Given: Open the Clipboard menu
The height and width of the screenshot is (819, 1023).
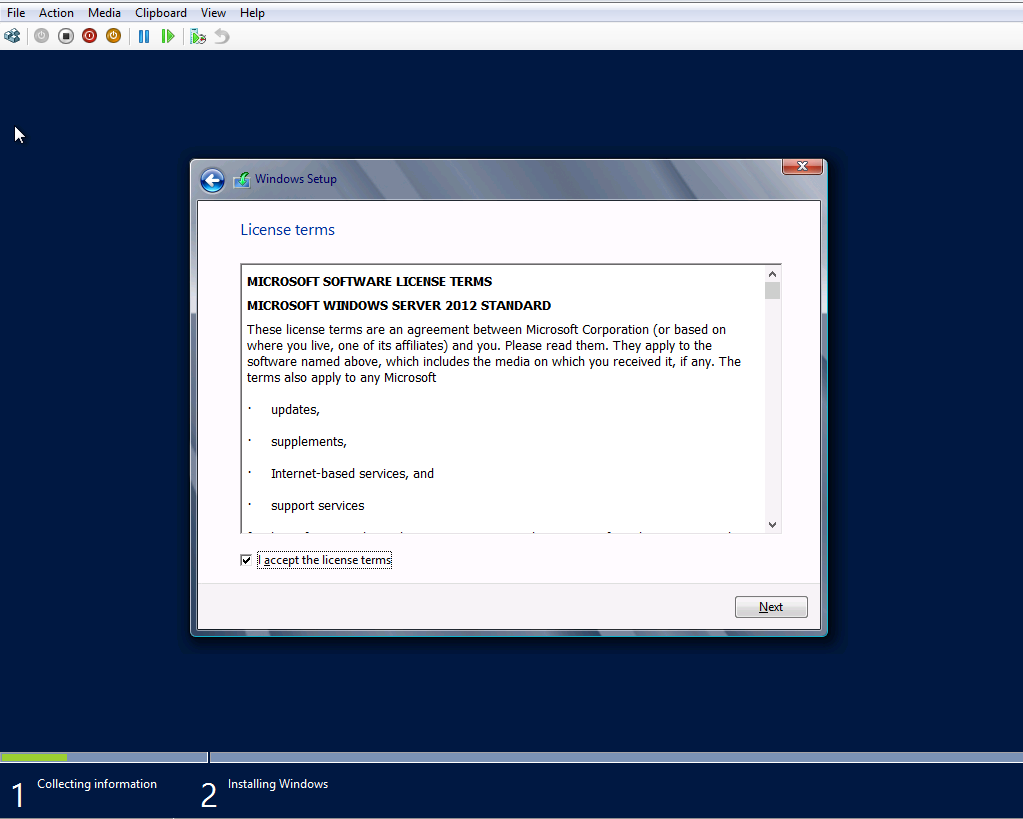Looking at the screenshot, I should [161, 13].
